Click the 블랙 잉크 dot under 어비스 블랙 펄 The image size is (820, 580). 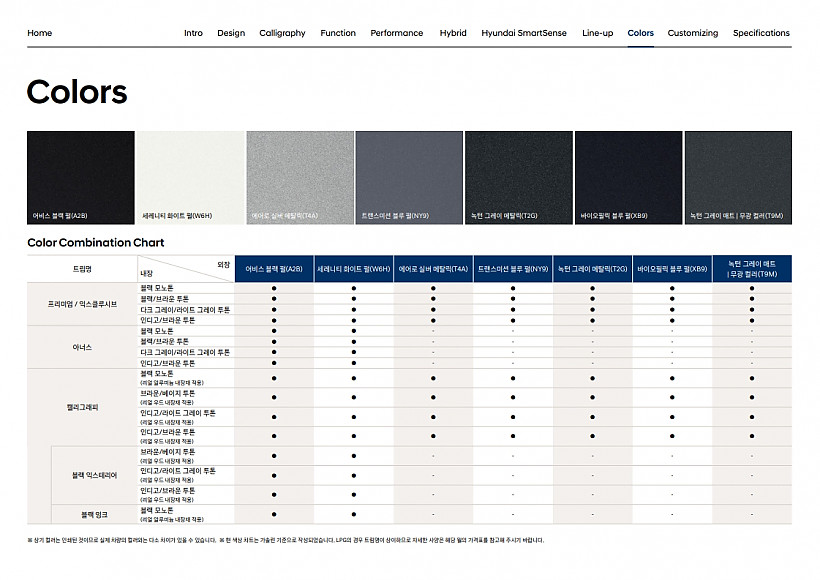click(x=274, y=515)
